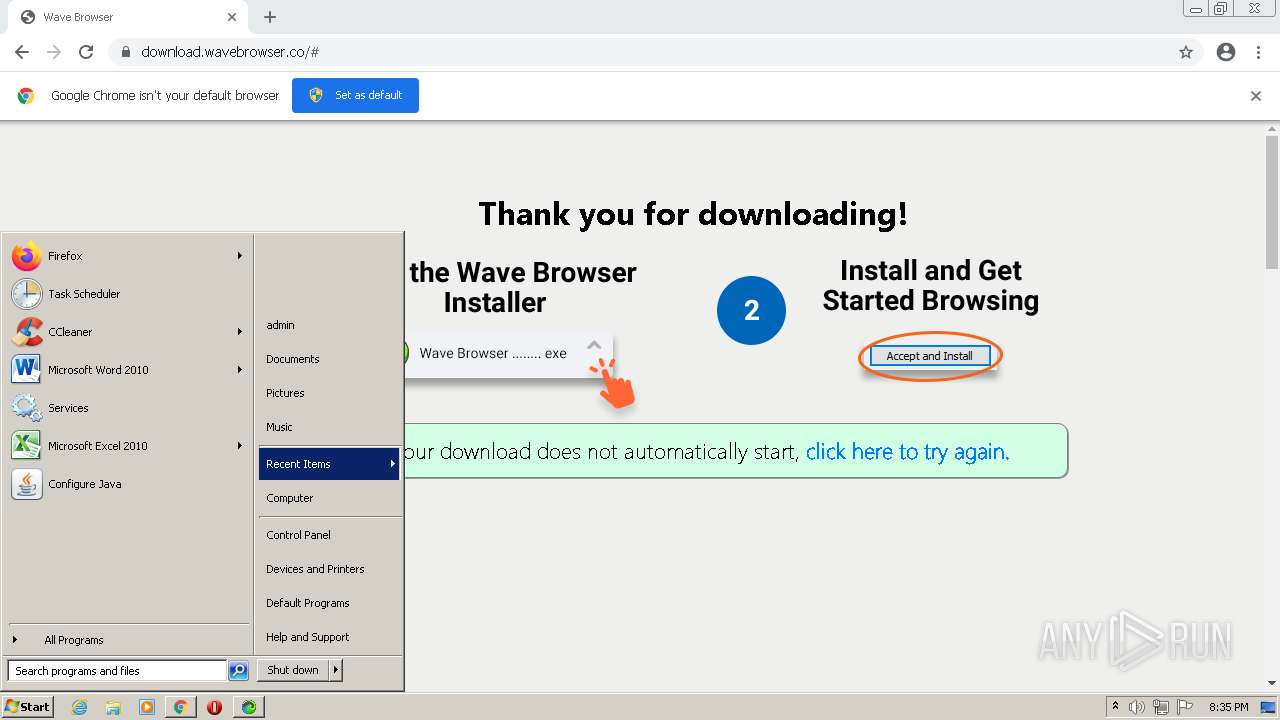Click 'click here to try again' link

click(x=907, y=452)
